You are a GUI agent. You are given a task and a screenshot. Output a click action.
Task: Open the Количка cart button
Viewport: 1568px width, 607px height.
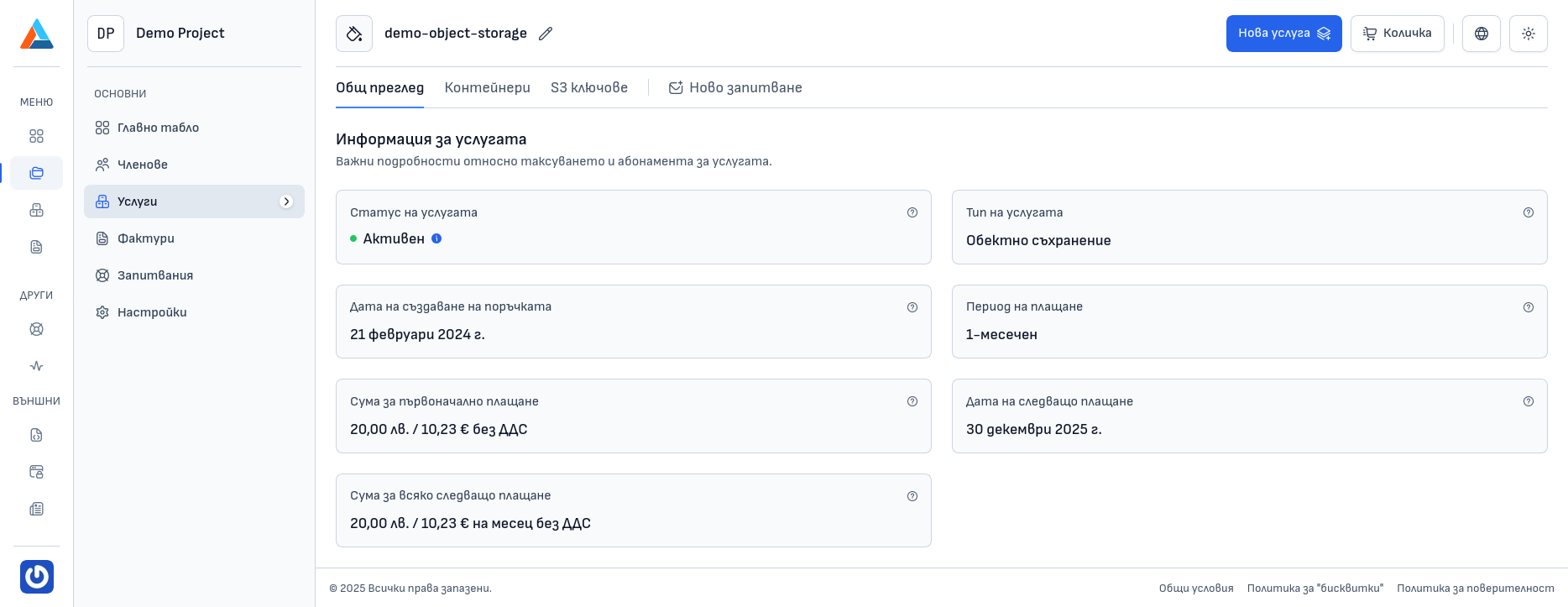tap(1397, 34)
